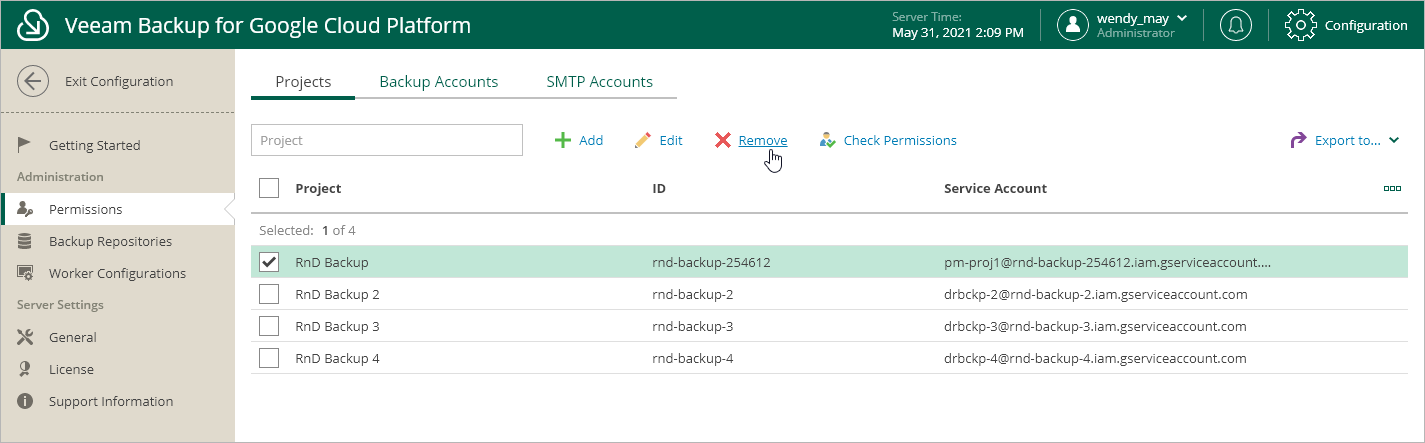Open the notifications bell icon
The width and height of the screenshot is (1425, 443).
[1236, 25]
